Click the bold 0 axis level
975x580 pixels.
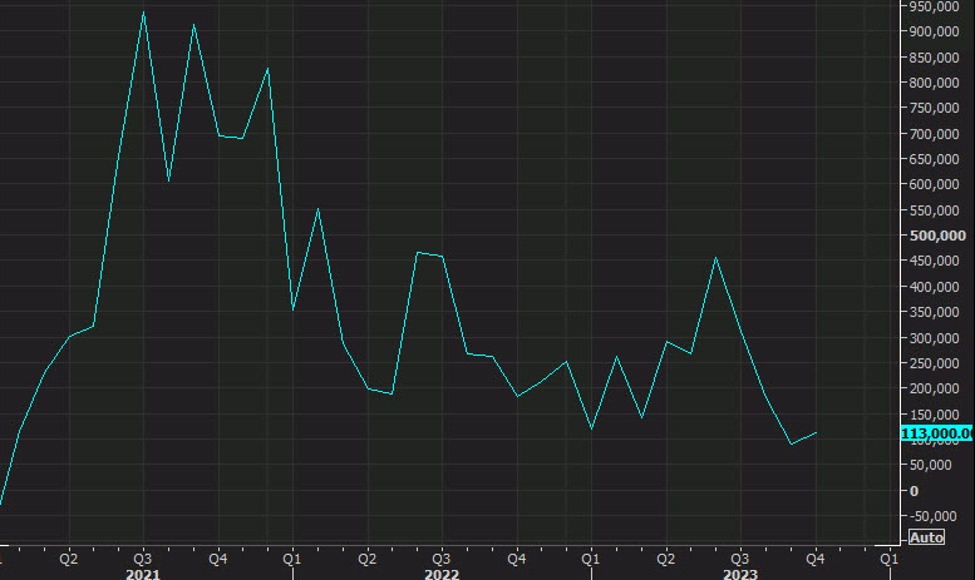[913, 490]
